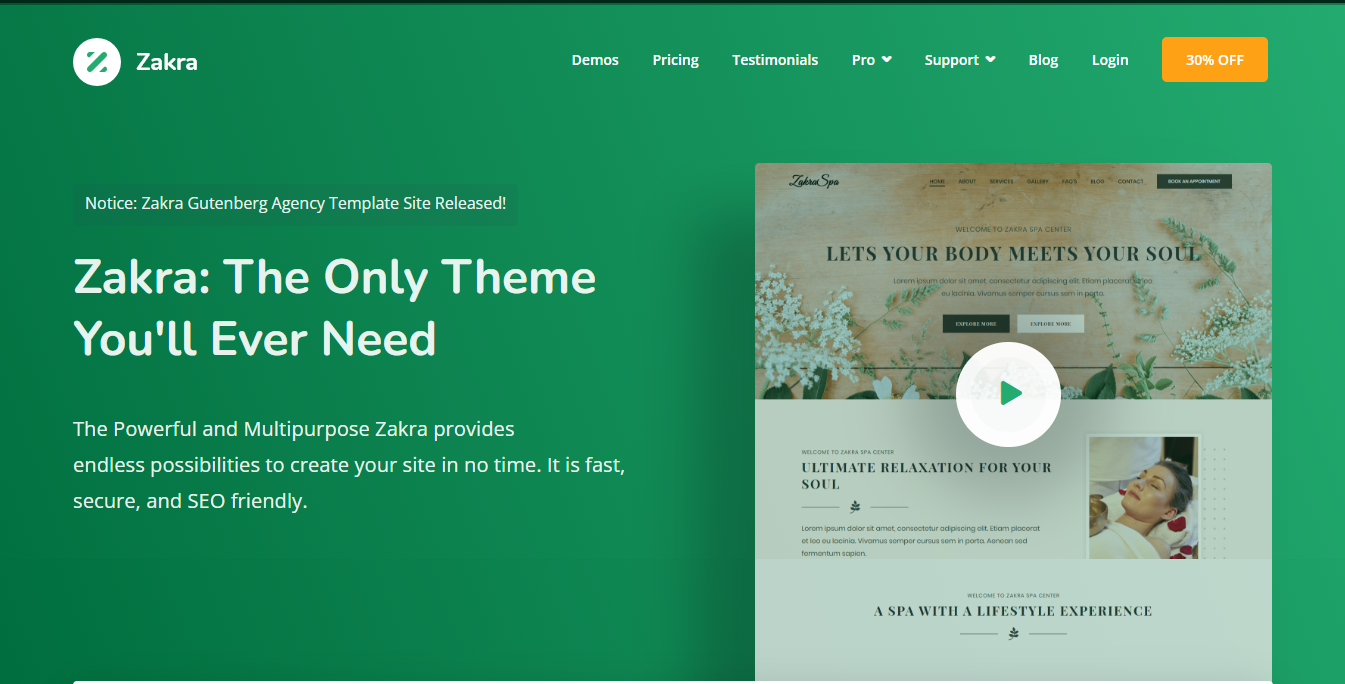Click the Home link in spa preview
This screenshot has height=684, width=1345.
tap(937, 182)
